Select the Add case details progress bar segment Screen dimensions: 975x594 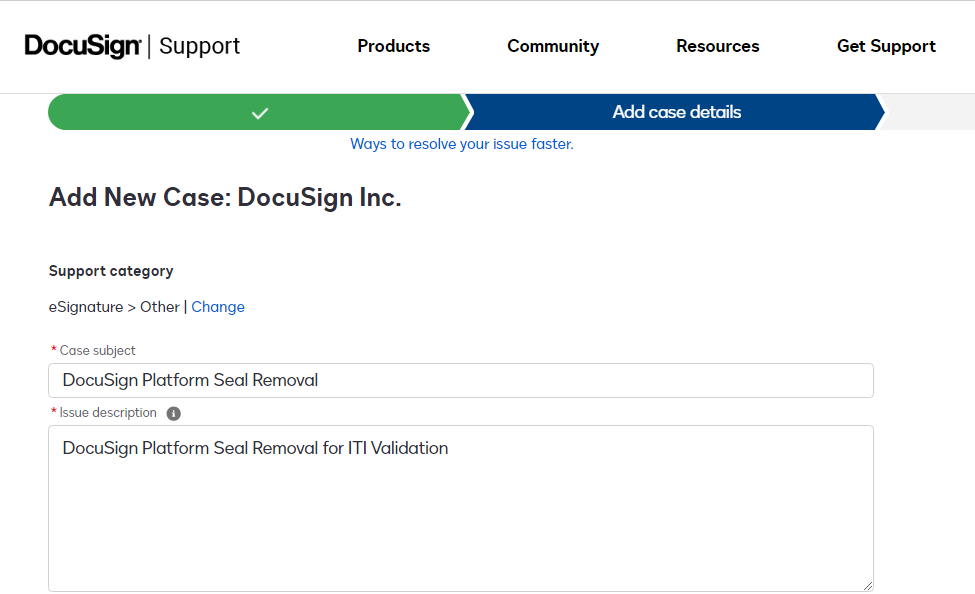(676, 112)
